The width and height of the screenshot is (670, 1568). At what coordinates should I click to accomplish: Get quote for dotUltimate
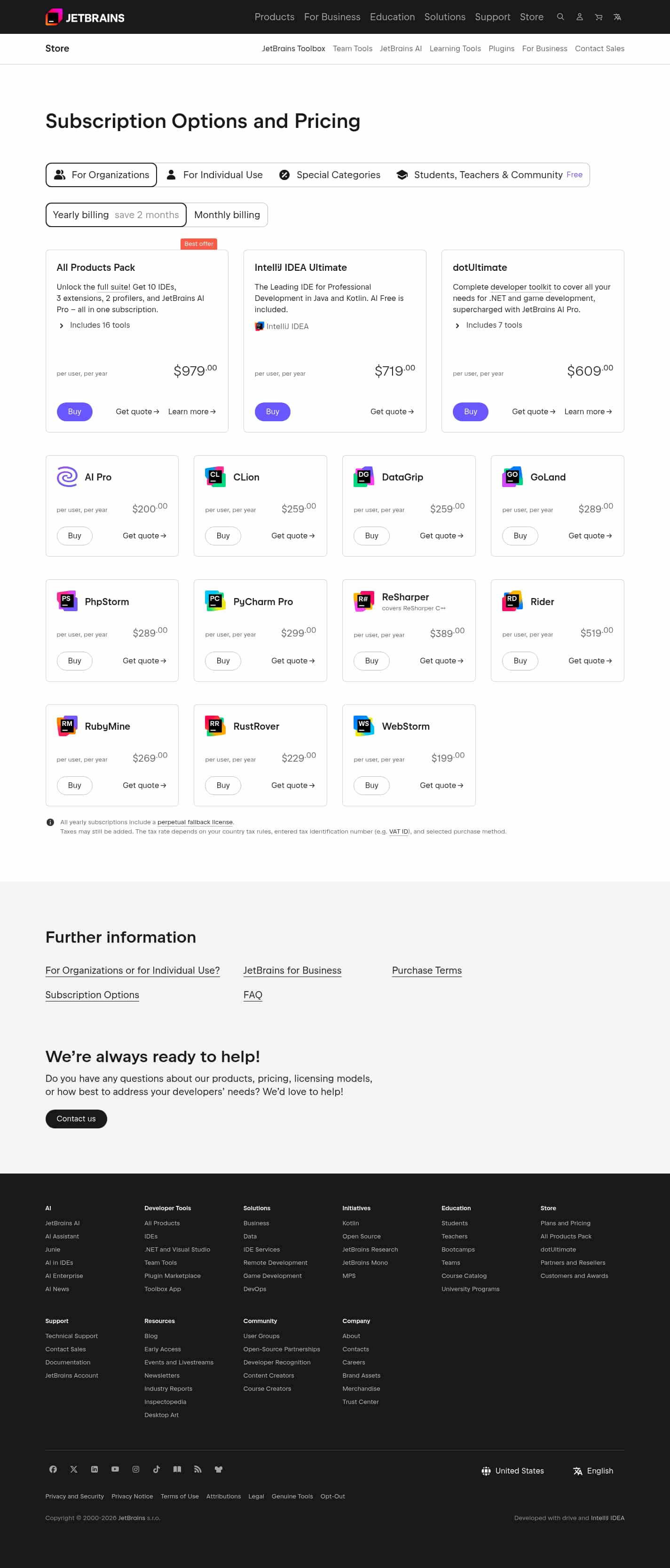click(534, 411)
